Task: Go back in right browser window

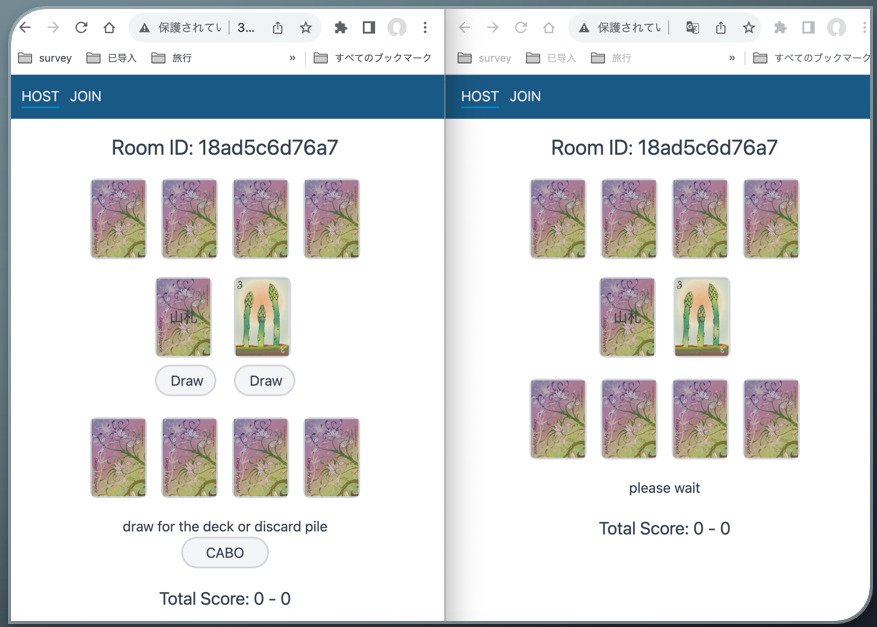Action: (465, 27)
